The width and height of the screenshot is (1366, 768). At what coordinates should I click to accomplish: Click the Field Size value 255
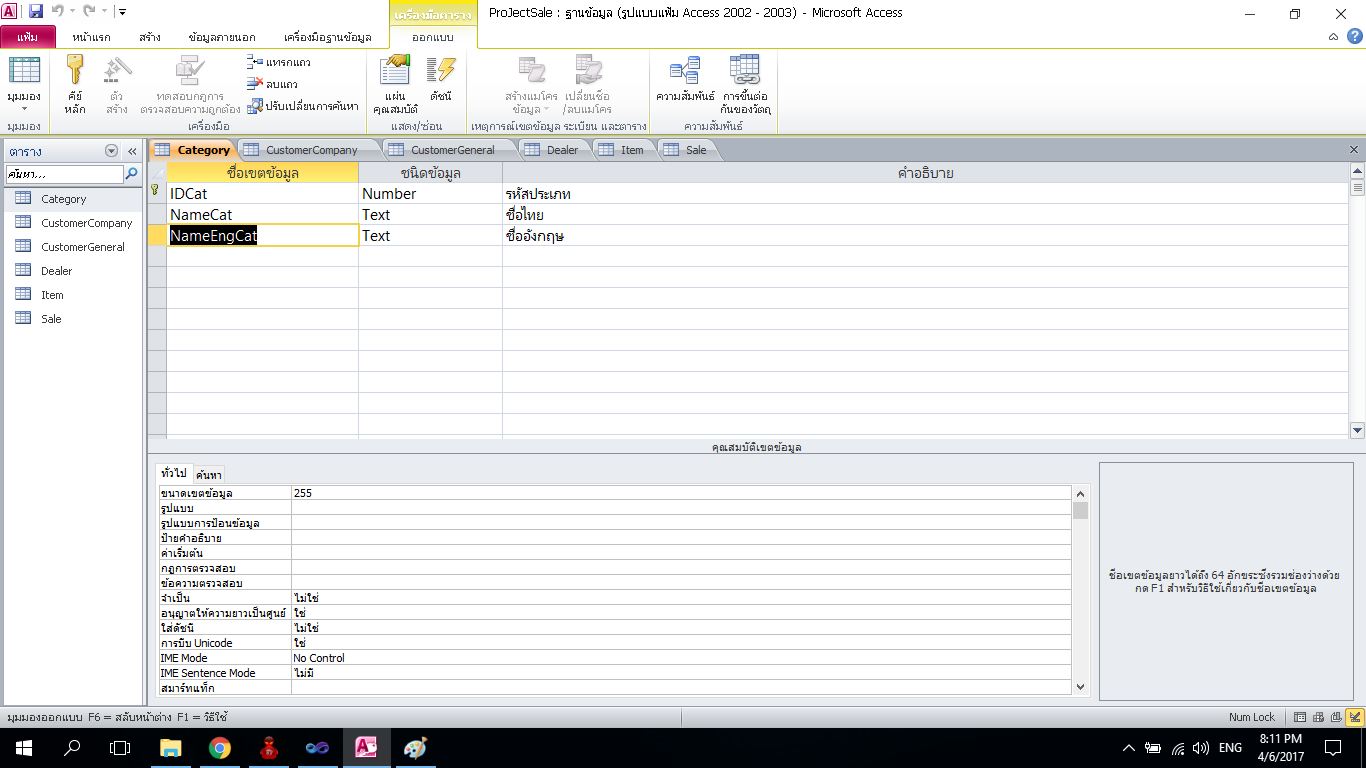tap(681, 493)
